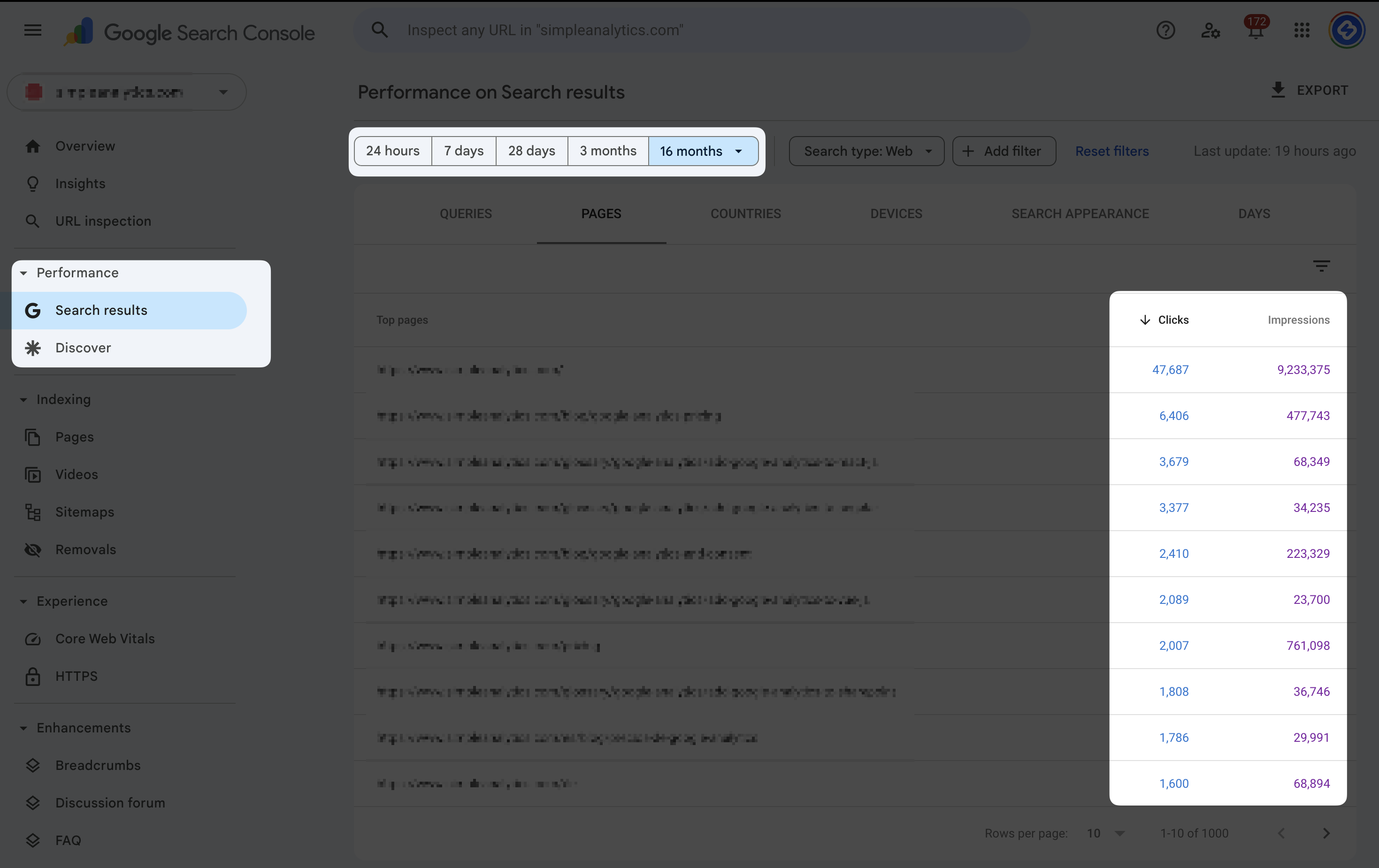Click the Help question mark icon
The height and width of the screenshot is (868, 1379).
tap(1165, 30)
